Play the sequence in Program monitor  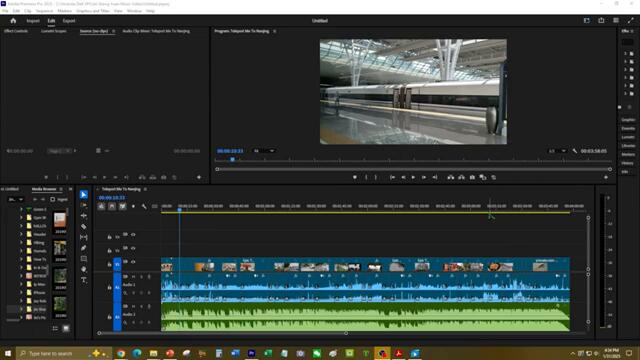pos(413,178)
